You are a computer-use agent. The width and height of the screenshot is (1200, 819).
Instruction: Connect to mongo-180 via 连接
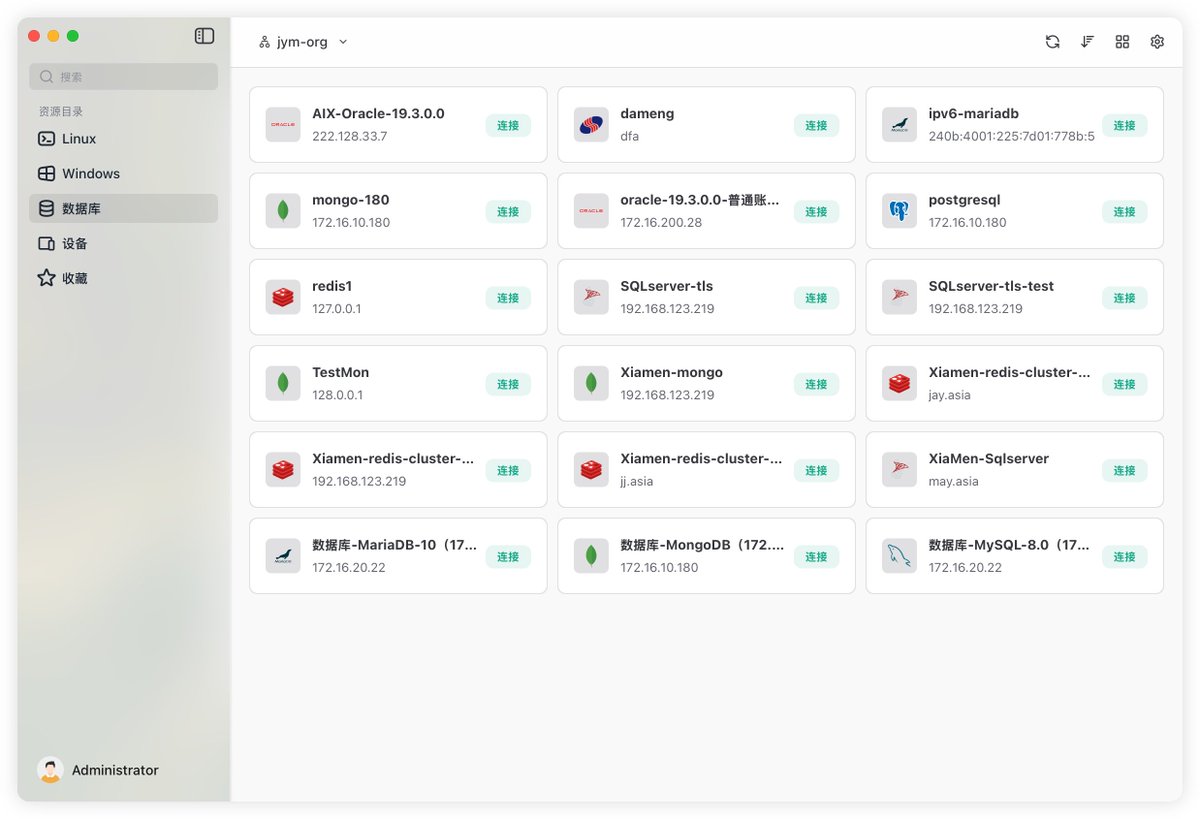pyautogui.click(x=508, y=212)
